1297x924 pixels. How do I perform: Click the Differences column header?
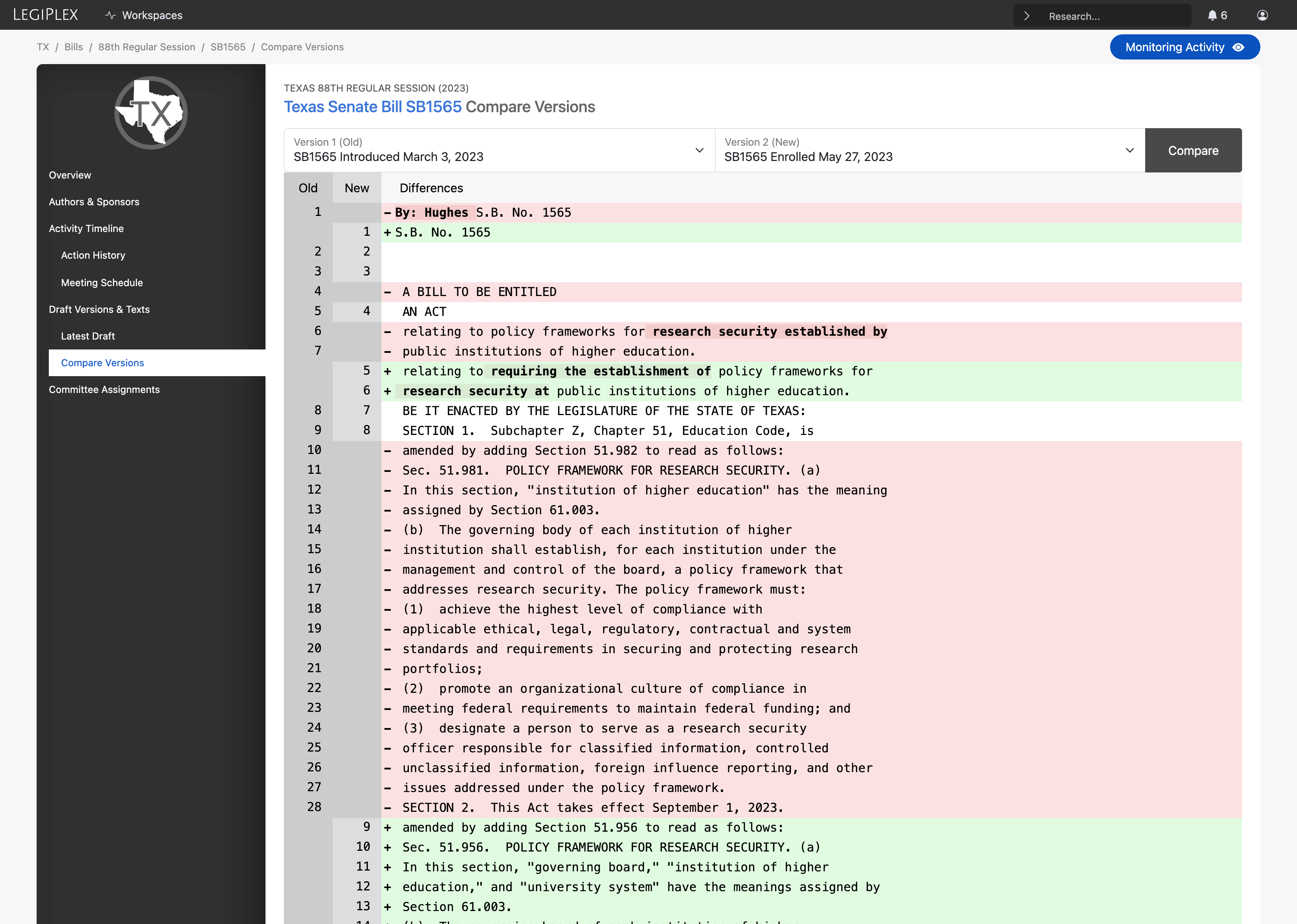click(431, 188)
